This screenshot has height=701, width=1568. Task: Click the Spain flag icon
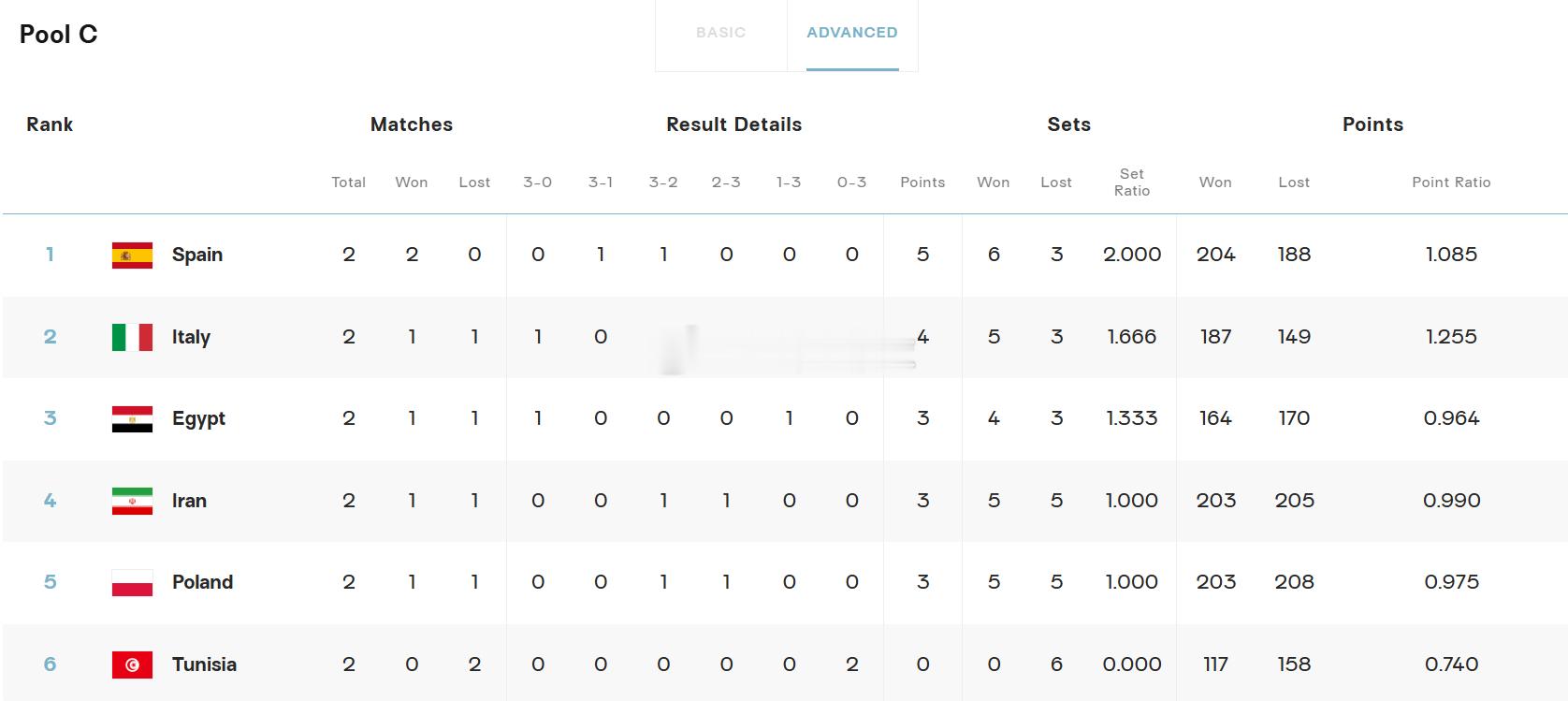click(132, 255)
